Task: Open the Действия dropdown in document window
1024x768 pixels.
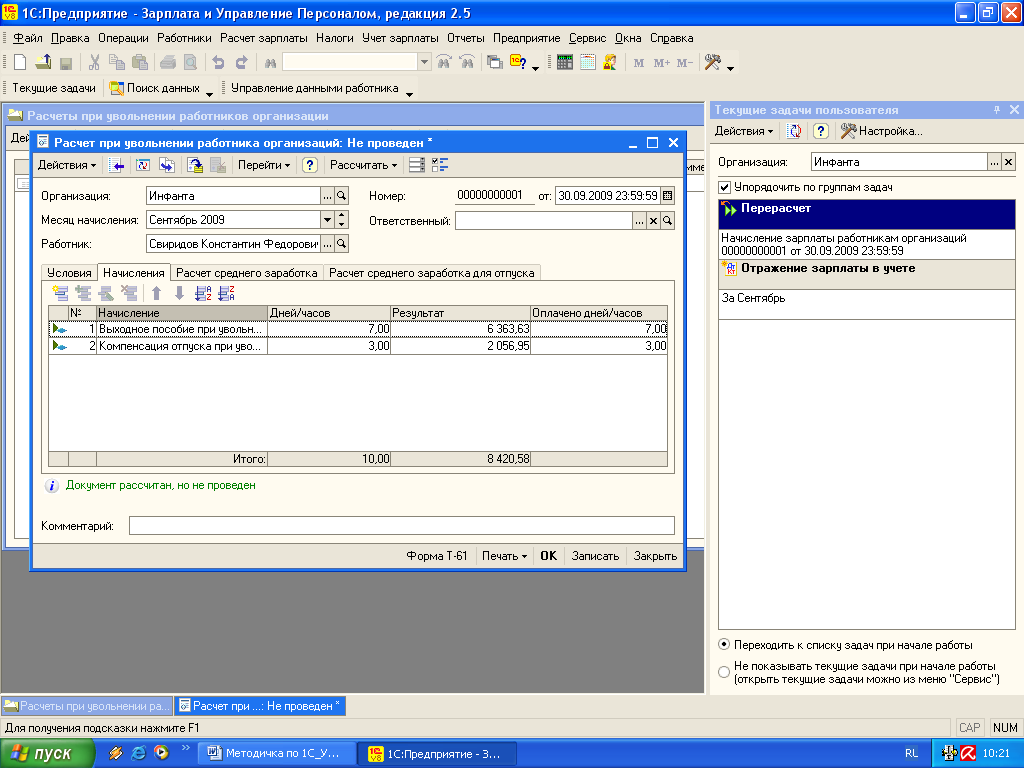Action: point(67,165)
